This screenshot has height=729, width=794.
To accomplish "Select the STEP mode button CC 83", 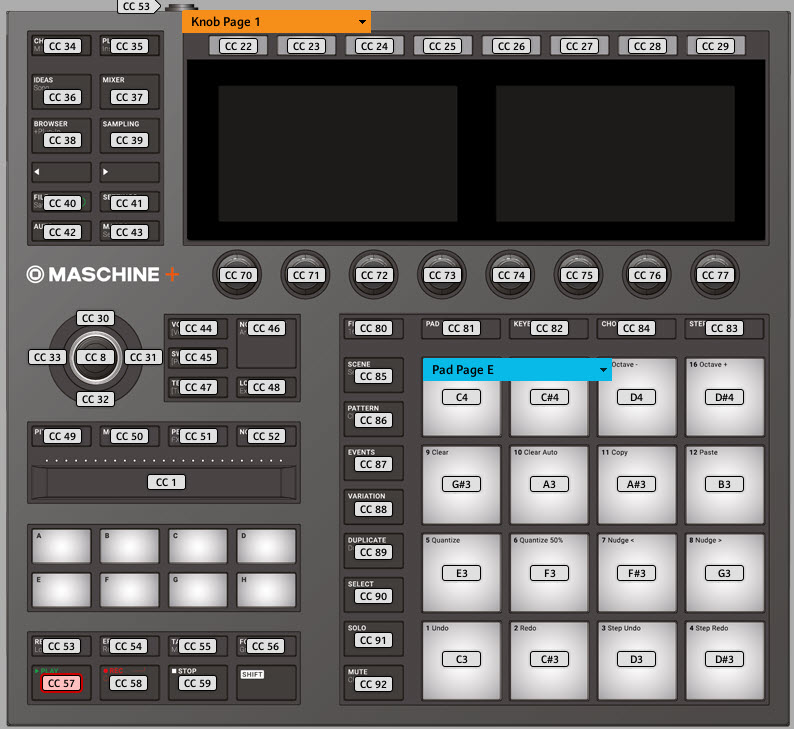I will click(724, 329).
